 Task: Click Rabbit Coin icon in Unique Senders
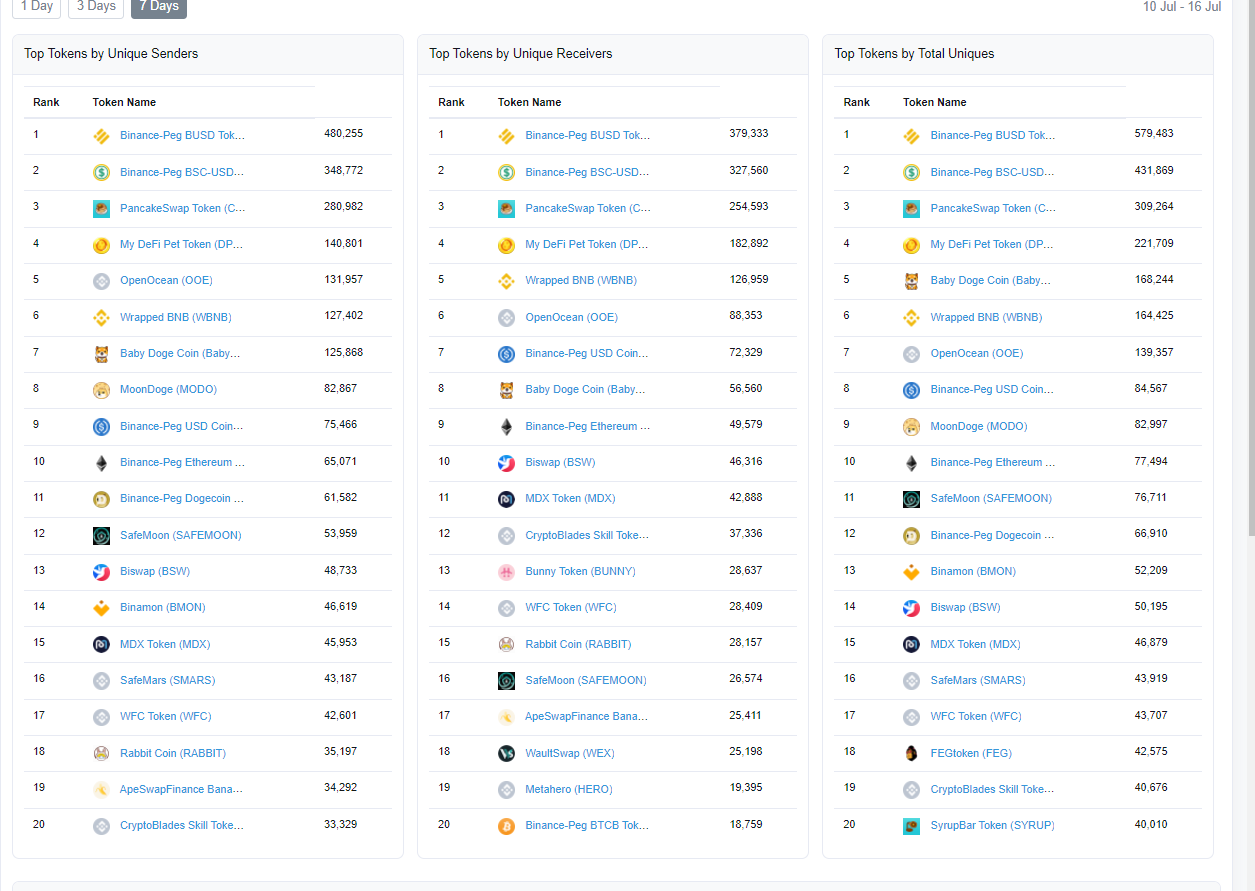point(101,753)
